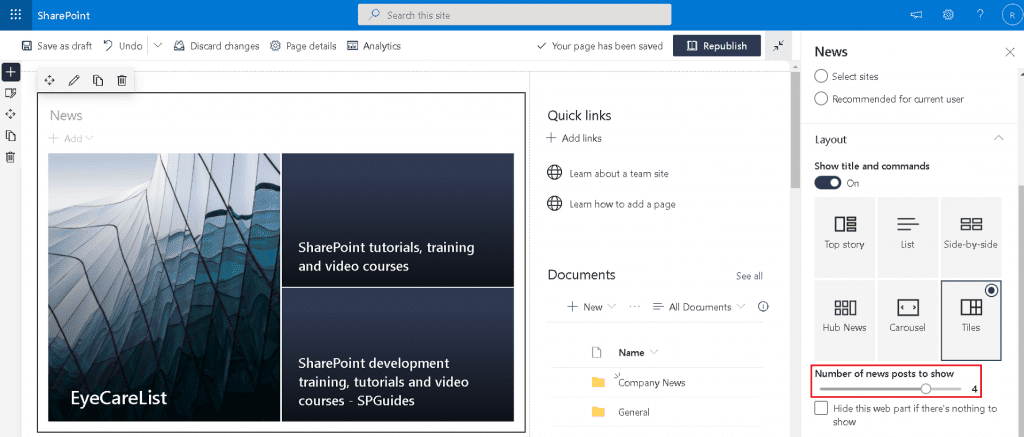Choose the Side-by-side layout
The width and height of the screenshot is (1024, 437).
[x=970, y=236]
